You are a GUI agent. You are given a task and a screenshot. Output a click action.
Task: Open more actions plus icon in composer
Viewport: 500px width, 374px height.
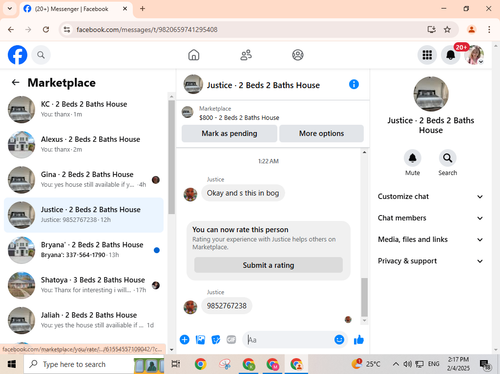(184, 340)
